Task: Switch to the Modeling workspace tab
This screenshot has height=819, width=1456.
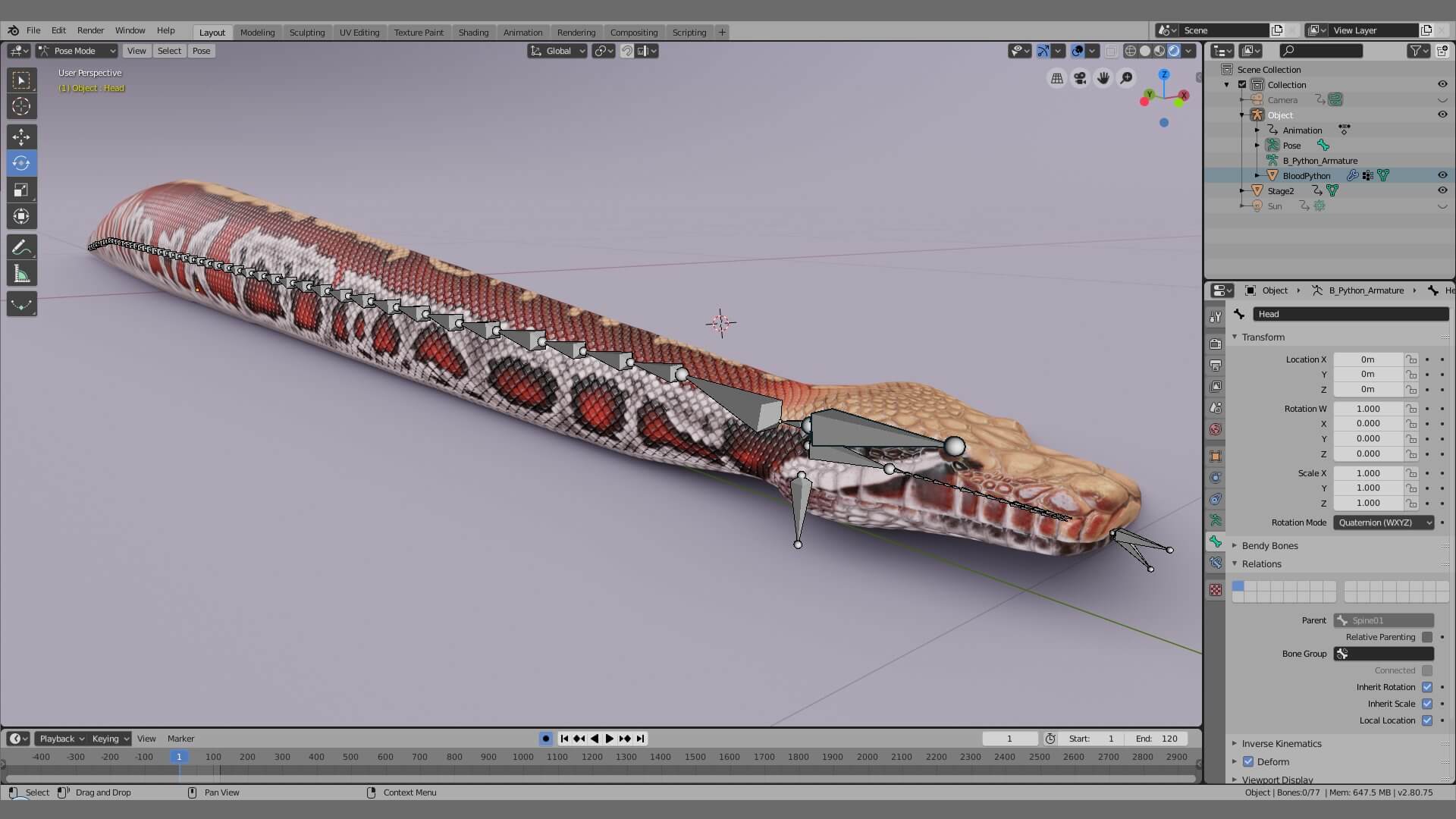Action: [257, 32]
